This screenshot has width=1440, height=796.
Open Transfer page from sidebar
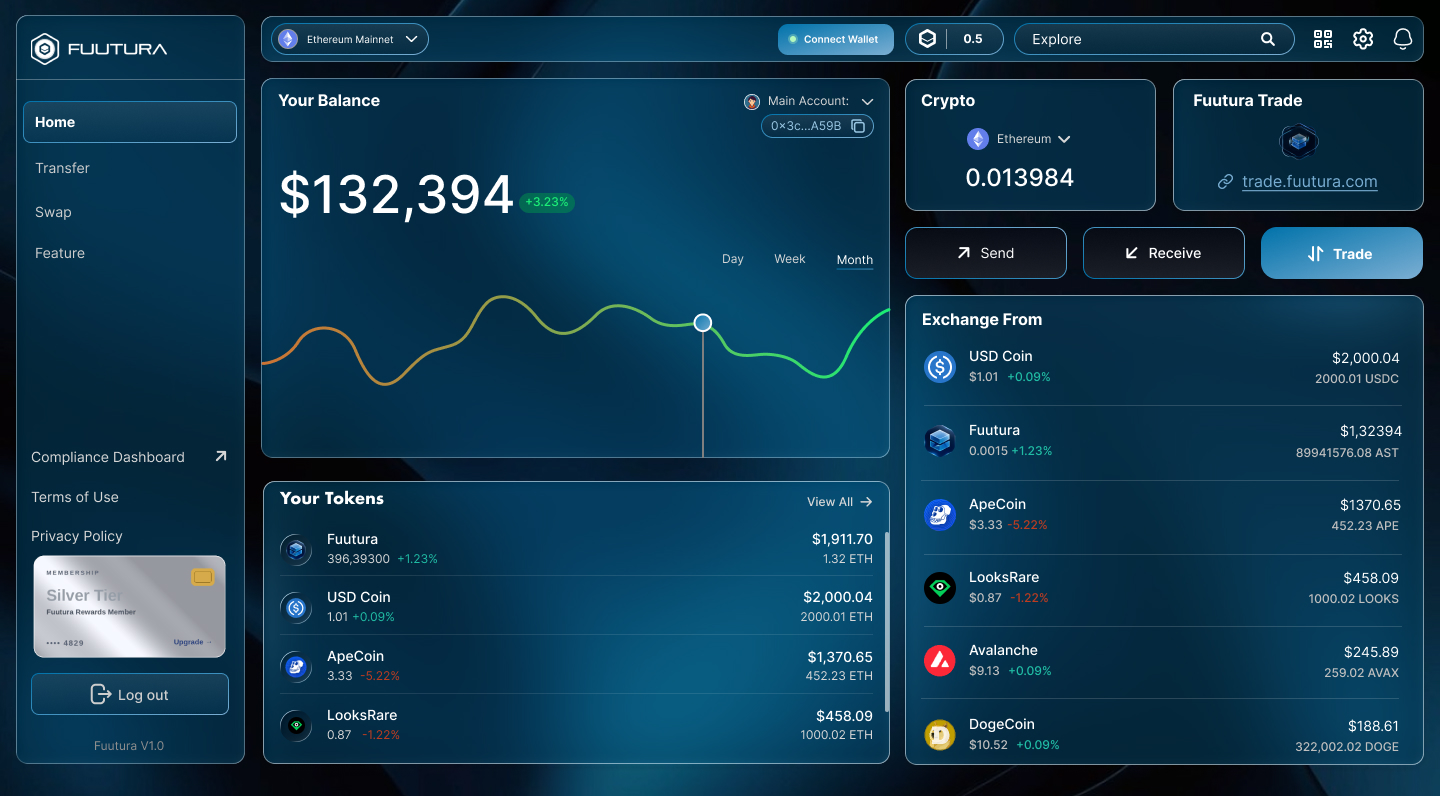[x=62, y=168]
